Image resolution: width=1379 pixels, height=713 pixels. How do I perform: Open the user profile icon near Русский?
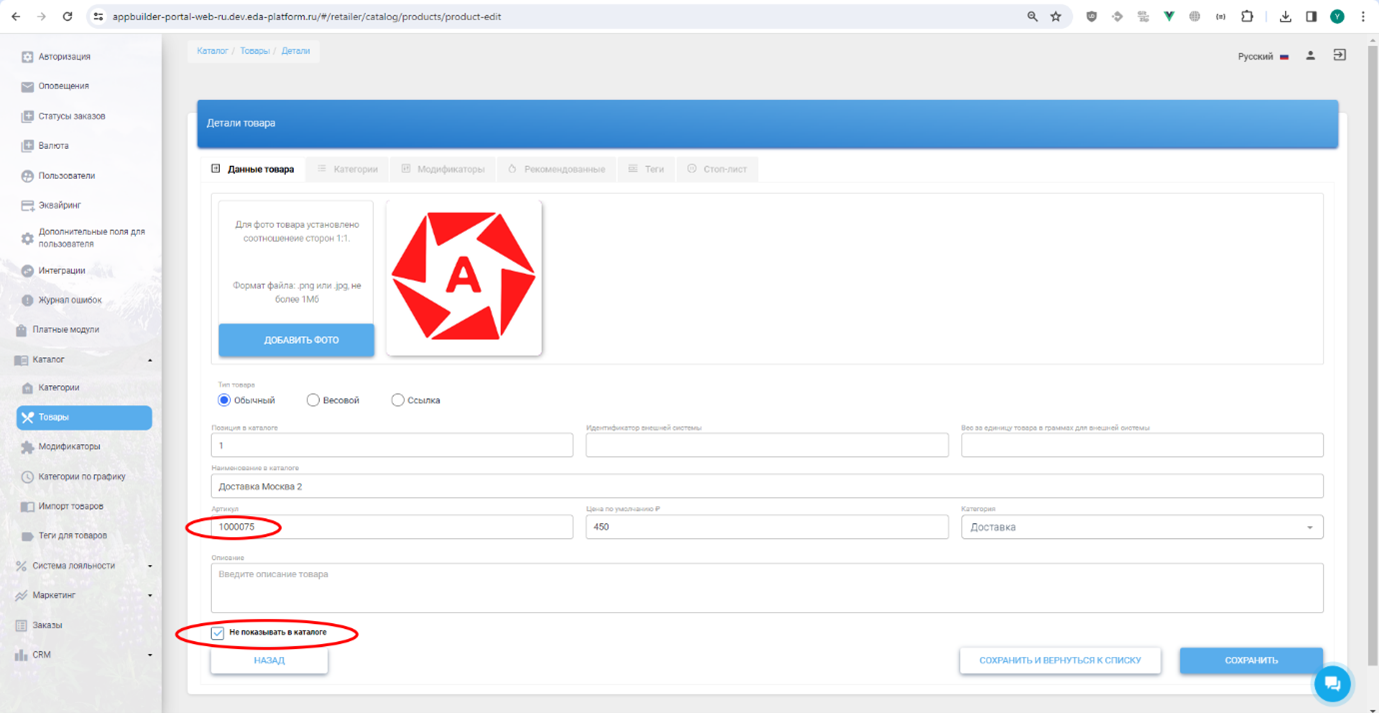point(1310,56)
